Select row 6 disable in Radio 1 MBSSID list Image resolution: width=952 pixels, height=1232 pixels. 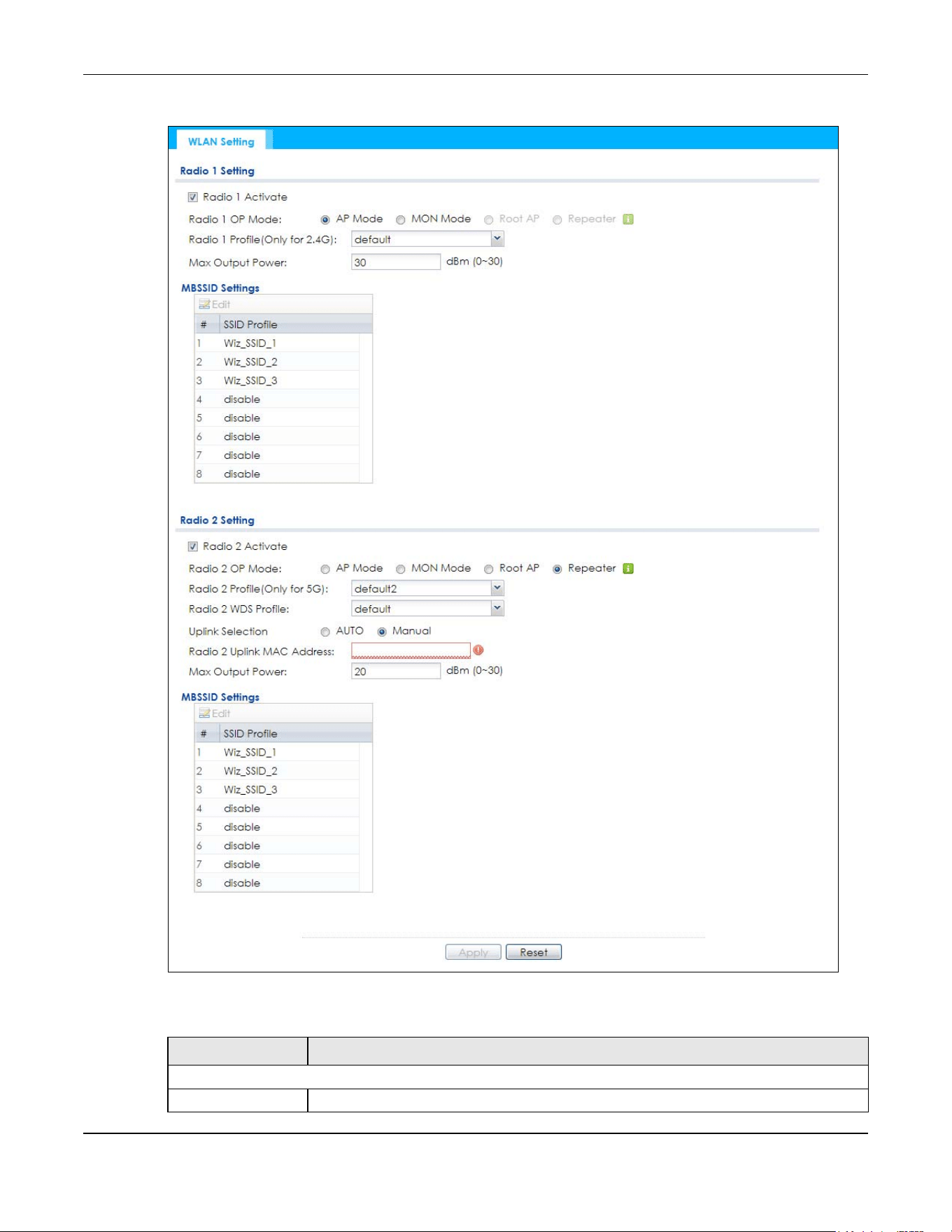point(277,437)
